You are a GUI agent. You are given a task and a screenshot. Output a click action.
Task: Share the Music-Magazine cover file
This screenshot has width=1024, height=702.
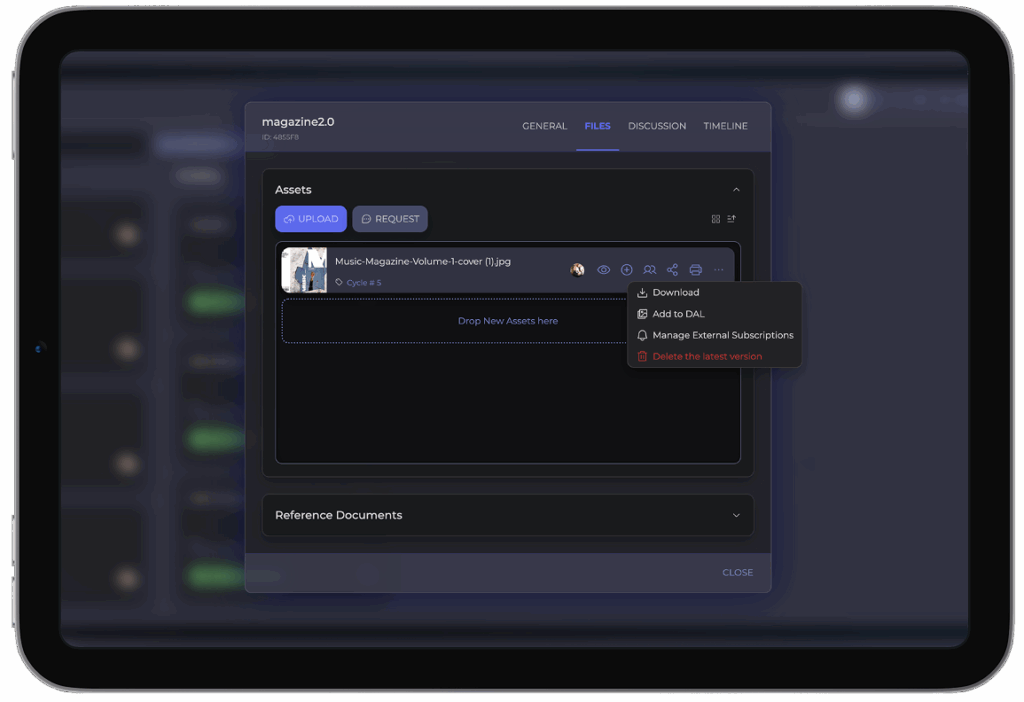[672, 270]
